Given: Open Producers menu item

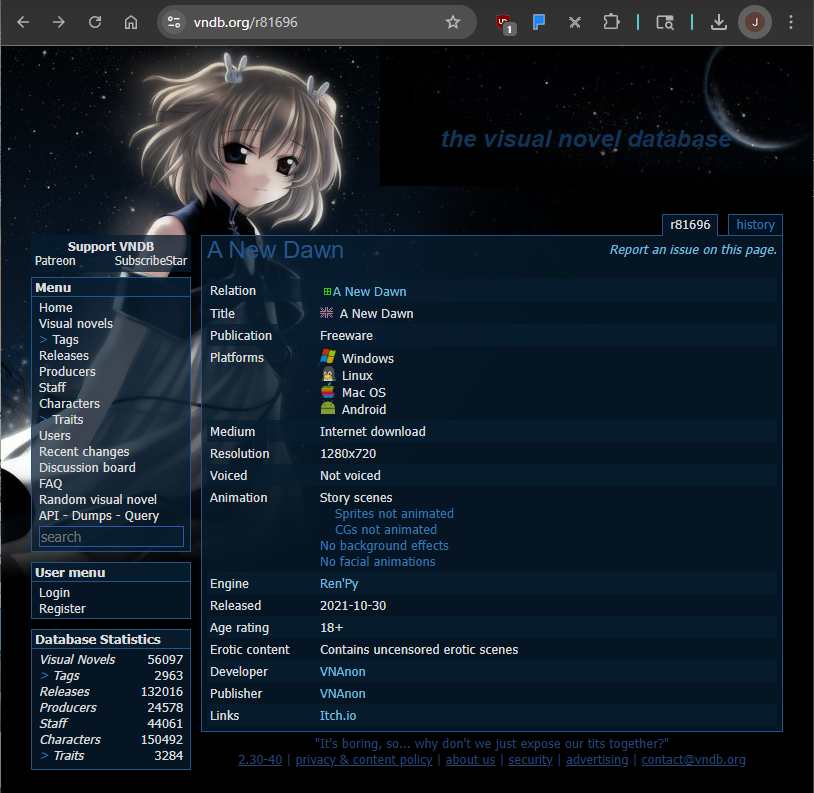Looking at the screenshot, I should click(67, 372).
